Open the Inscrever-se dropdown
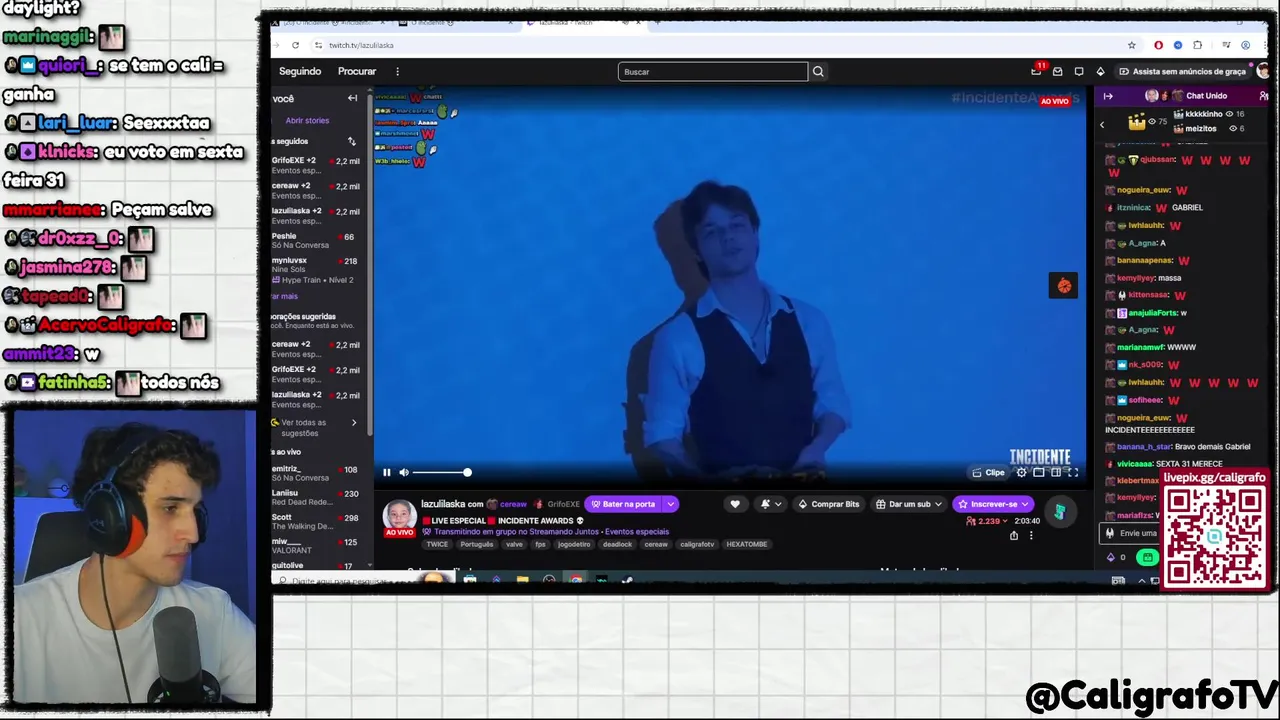Image resolution: width=1280 pixels, height=720 pixels. point(993,504)
